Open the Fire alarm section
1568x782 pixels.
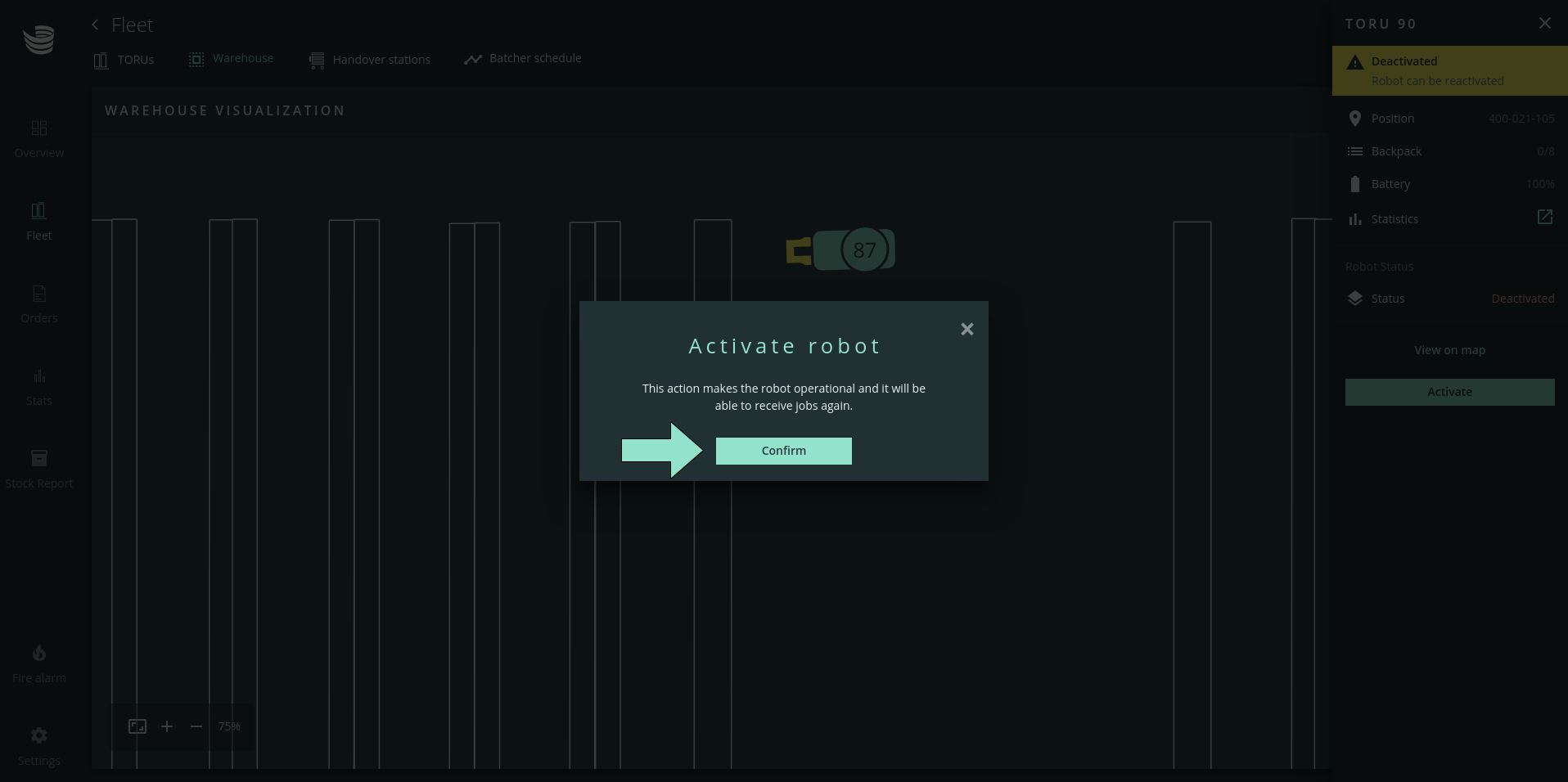[38, 664]
